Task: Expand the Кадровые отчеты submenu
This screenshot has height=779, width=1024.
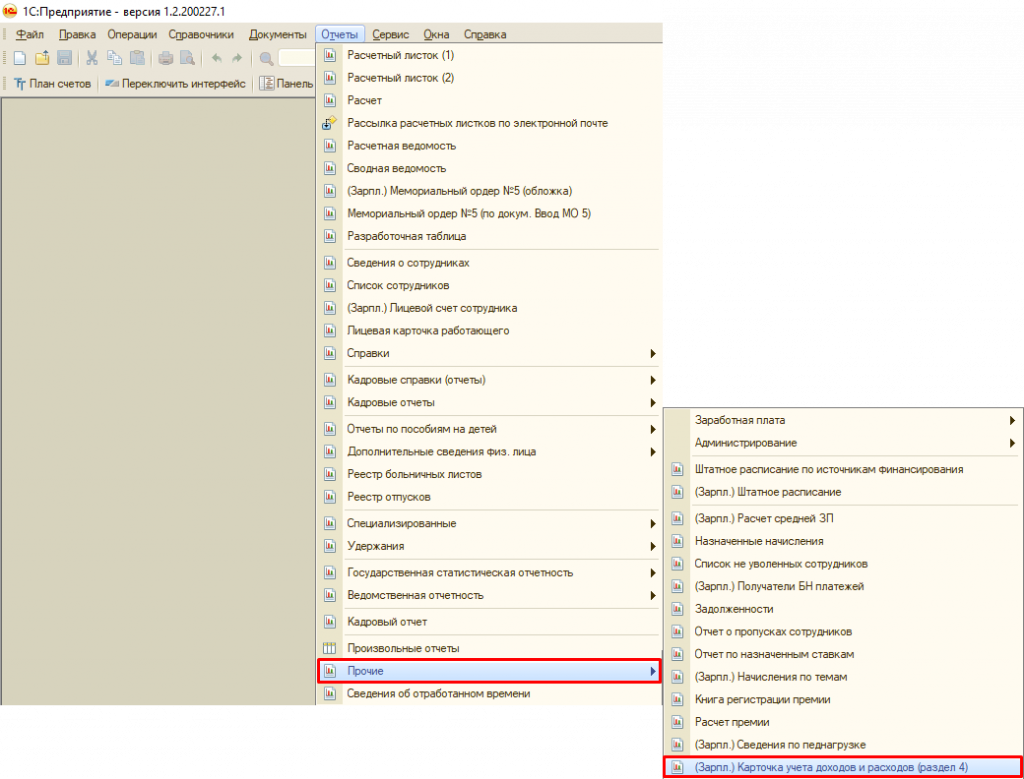Action: point(490,402)
